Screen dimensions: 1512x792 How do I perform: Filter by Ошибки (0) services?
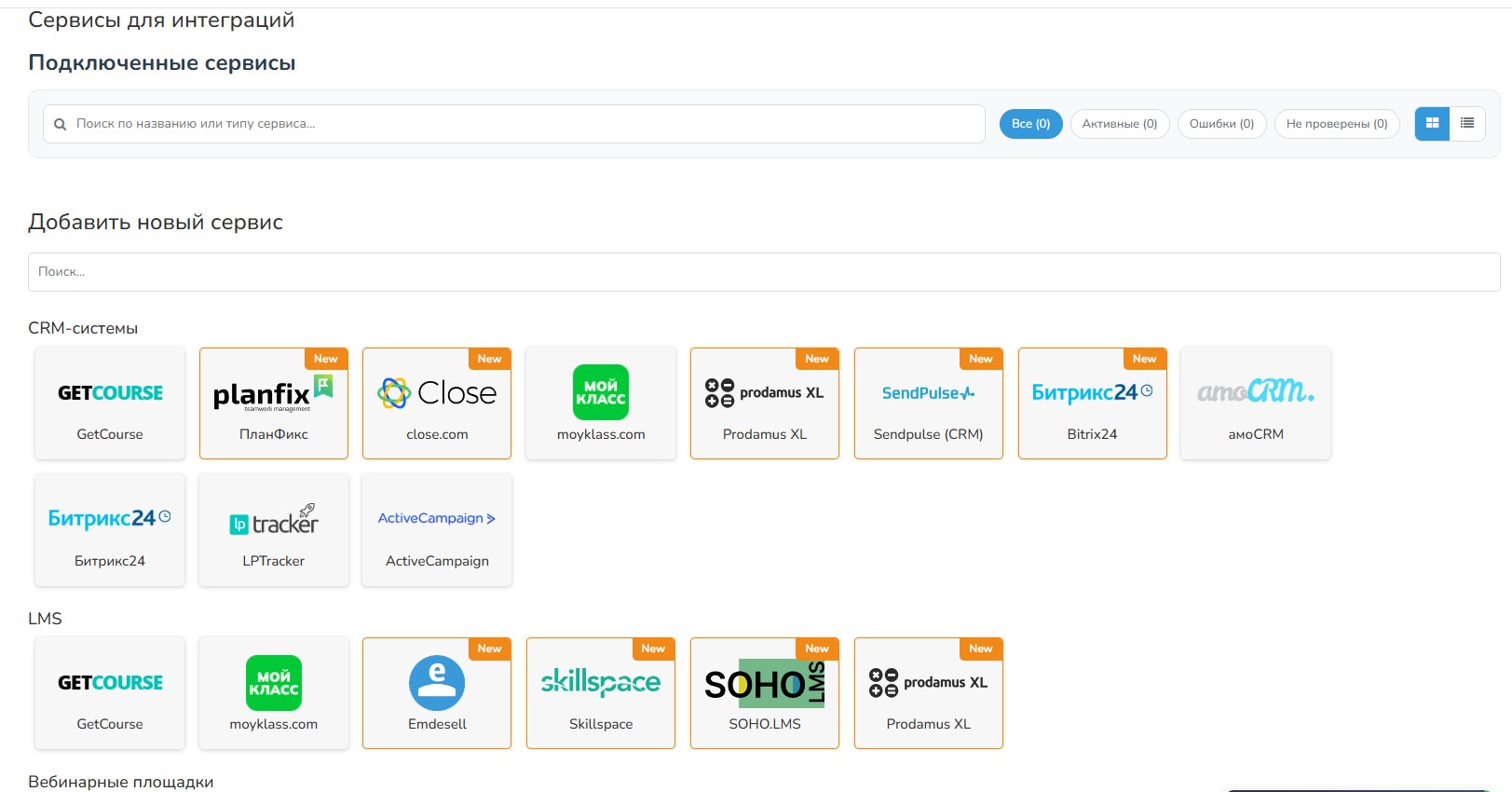pyautogui.click(x=1221, y=124)
